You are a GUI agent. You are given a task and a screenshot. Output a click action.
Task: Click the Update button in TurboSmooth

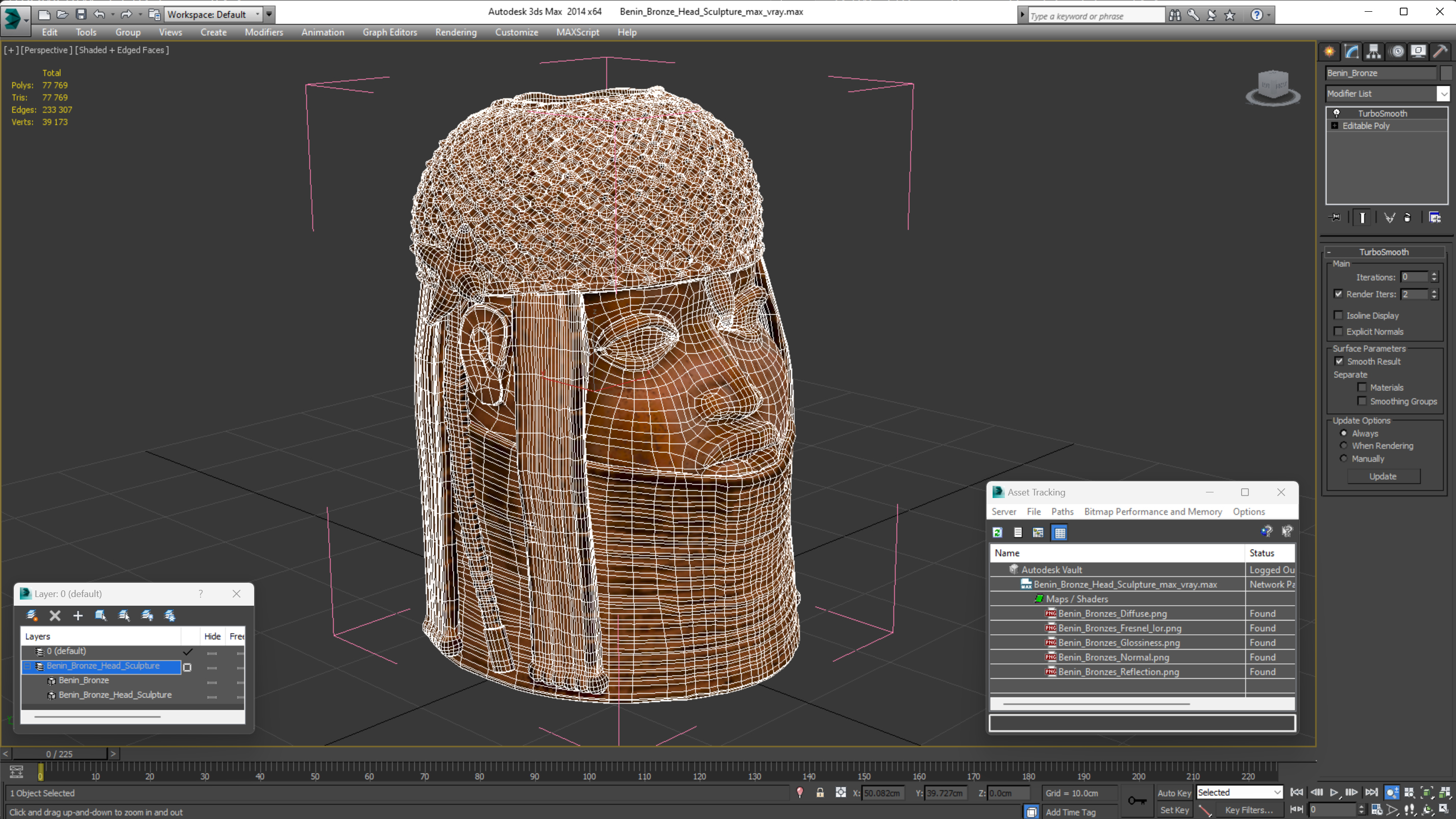coord(1383,477)
